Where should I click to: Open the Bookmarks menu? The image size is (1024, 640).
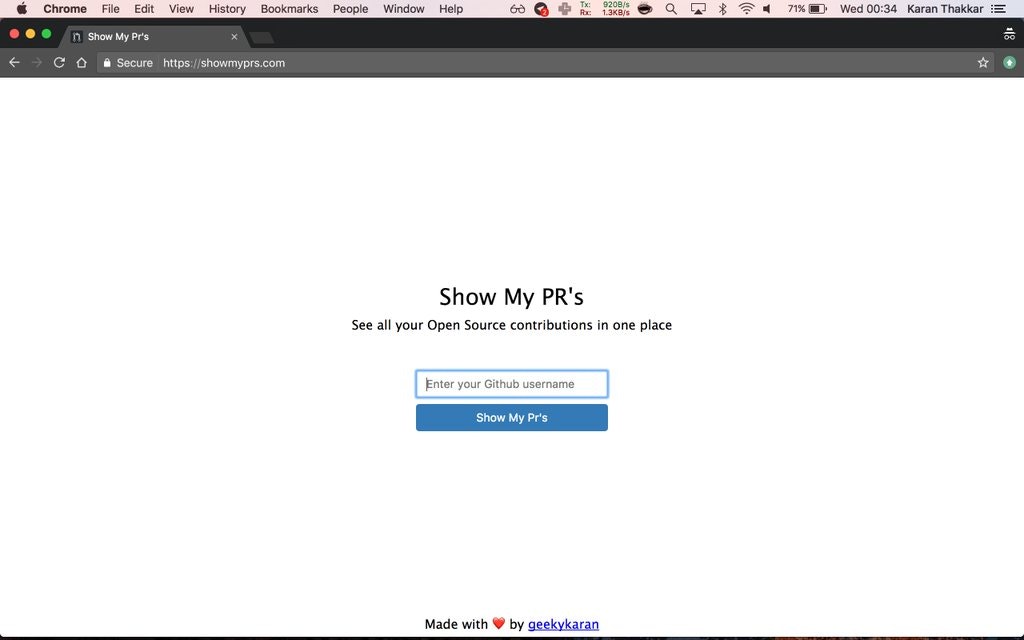288,9
